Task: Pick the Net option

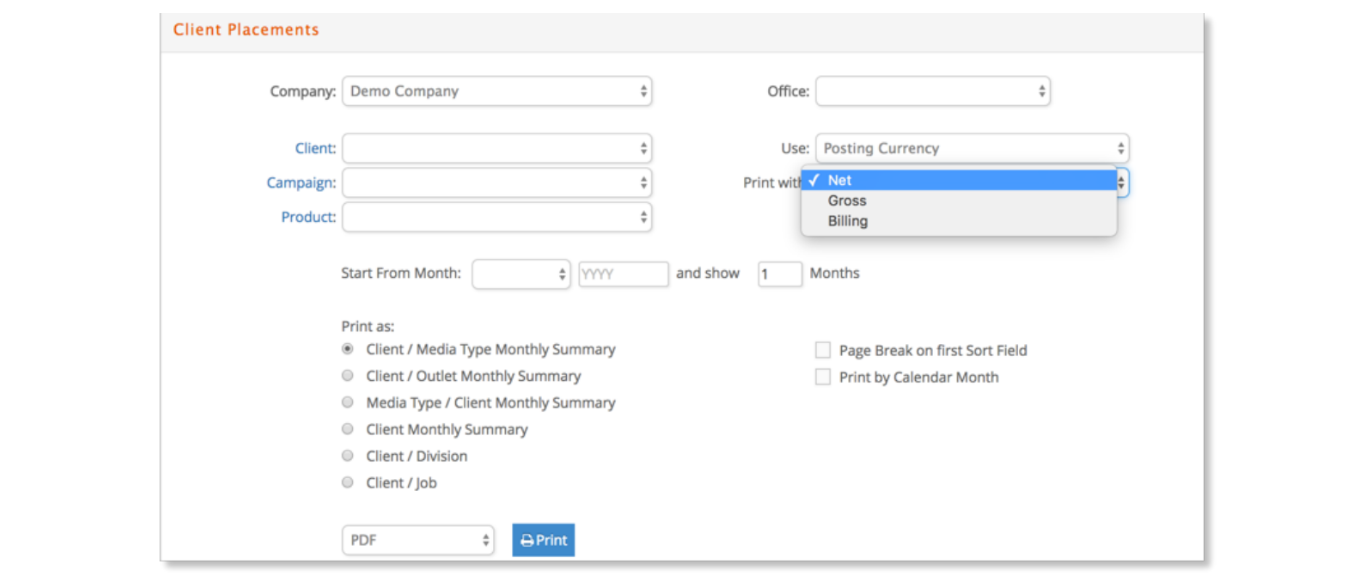Action: (x=840, y=181)
